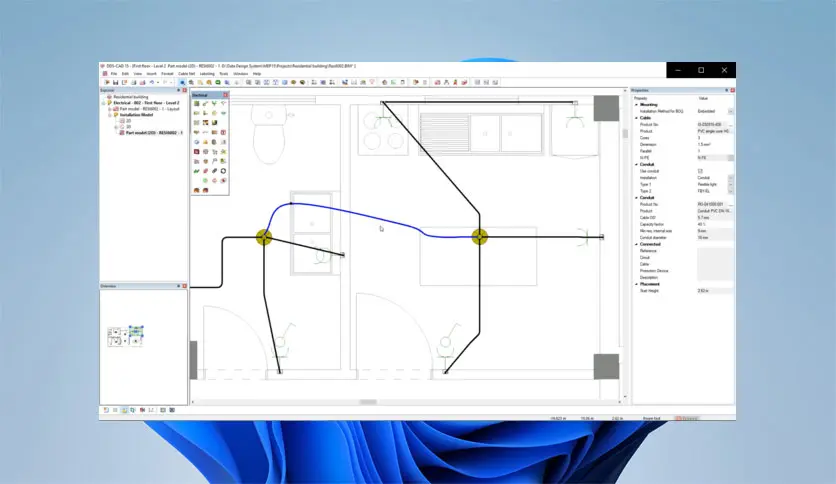
Task: Close the Electrical toolbox palette
Action: coord(226,95)
